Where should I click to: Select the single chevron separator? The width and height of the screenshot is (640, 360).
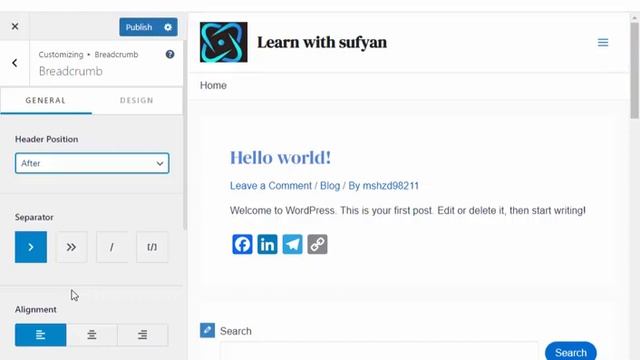pos(31,247)
